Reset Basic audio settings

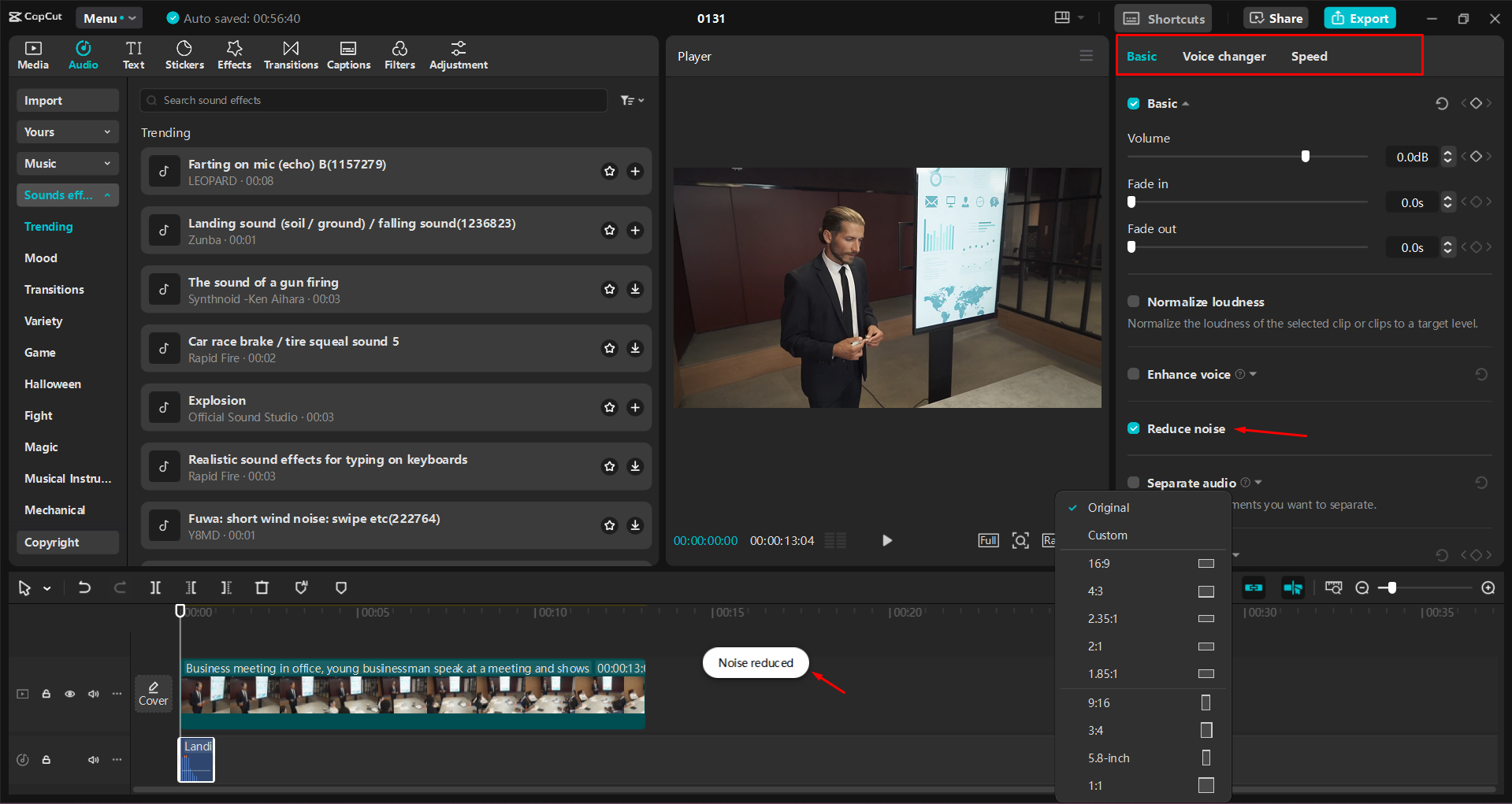tap(1442, 103)
